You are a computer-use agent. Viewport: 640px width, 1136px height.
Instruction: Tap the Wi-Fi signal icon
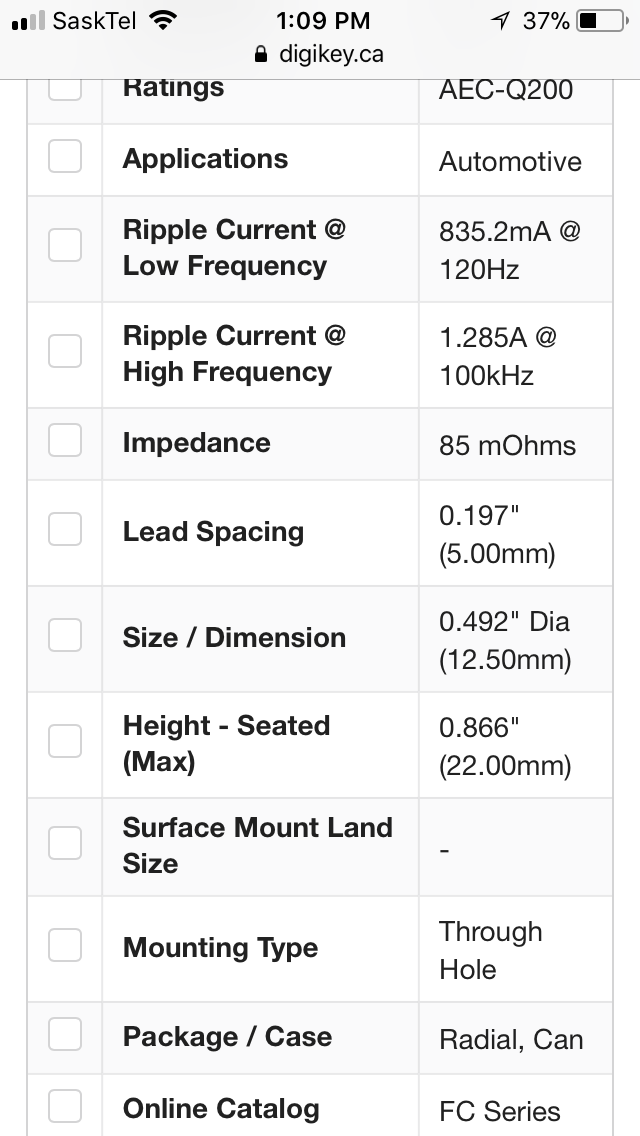(x=163, y=20)
